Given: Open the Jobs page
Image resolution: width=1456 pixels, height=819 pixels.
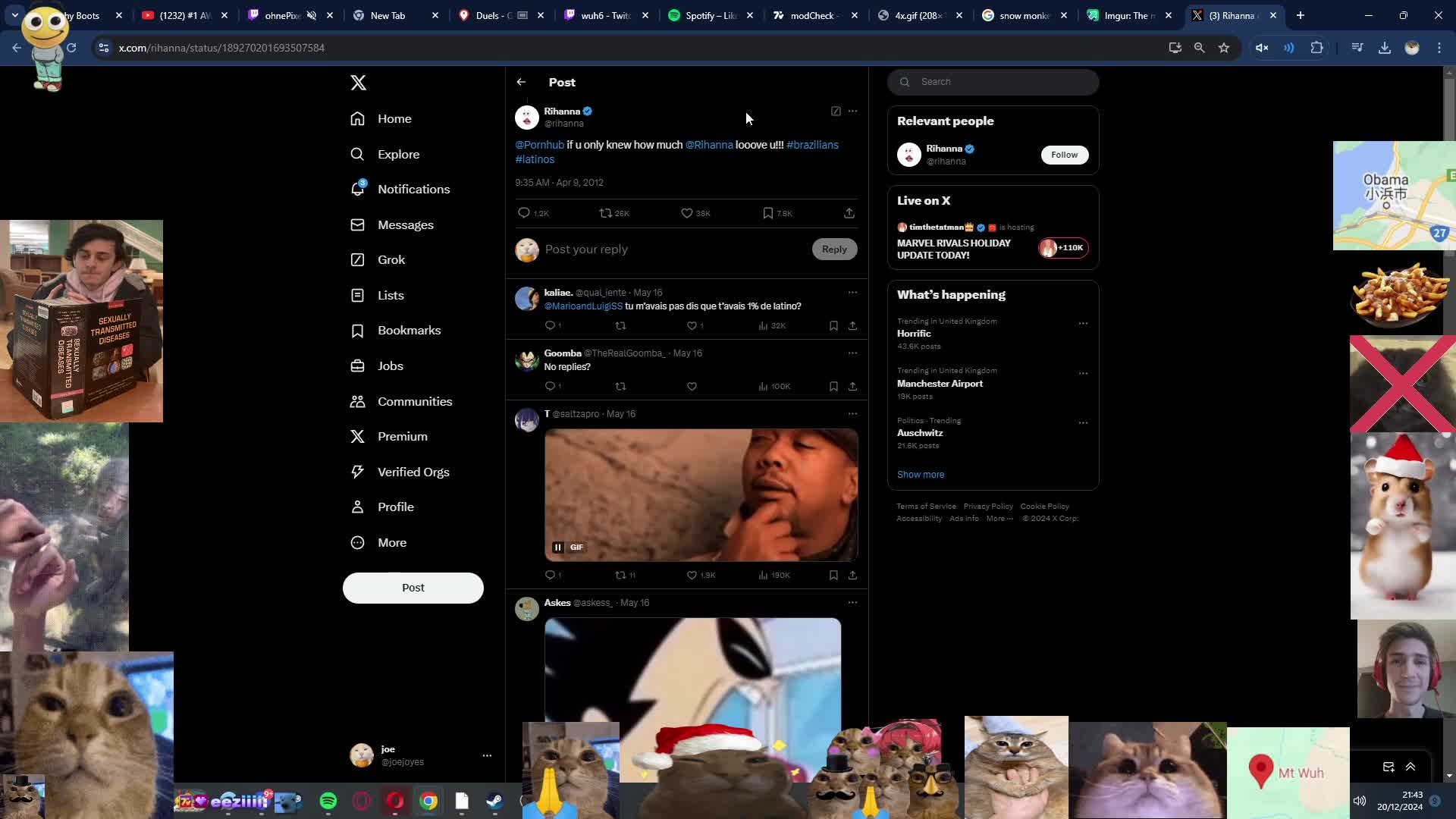Looking at the screenshot, I should click(x=377, y=366).
